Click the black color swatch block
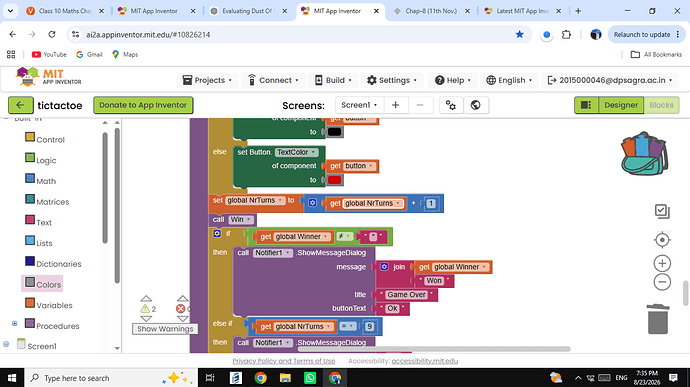The image size is (690, 387). (x=334, y=132)
